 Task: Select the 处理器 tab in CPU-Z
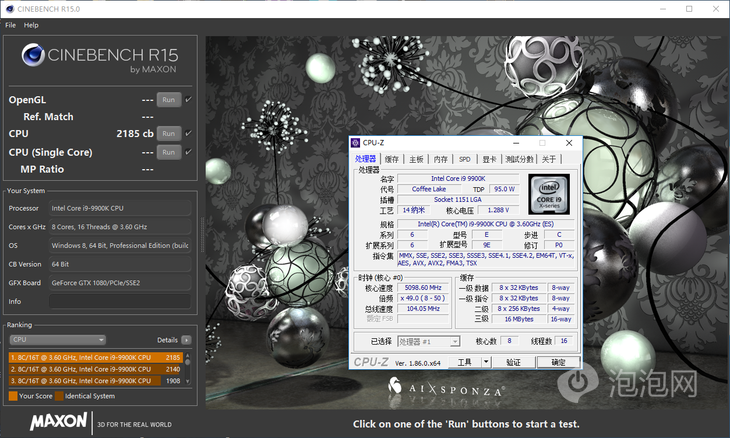click(x=365, y=159)
